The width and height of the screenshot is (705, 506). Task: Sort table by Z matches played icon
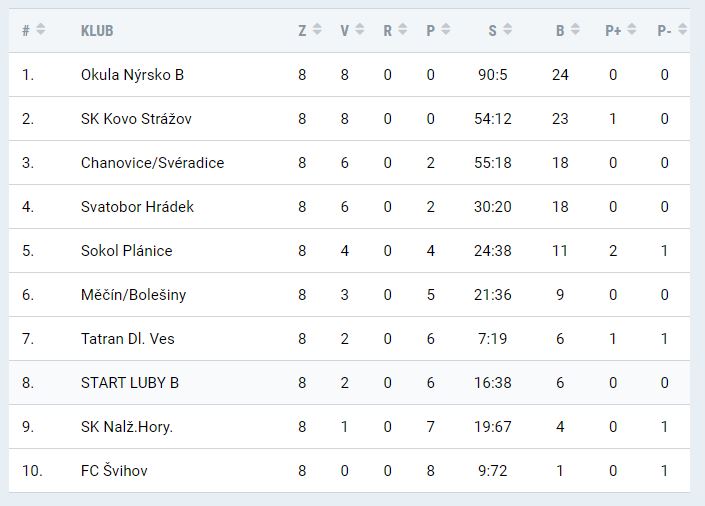(x=317, y=30)
